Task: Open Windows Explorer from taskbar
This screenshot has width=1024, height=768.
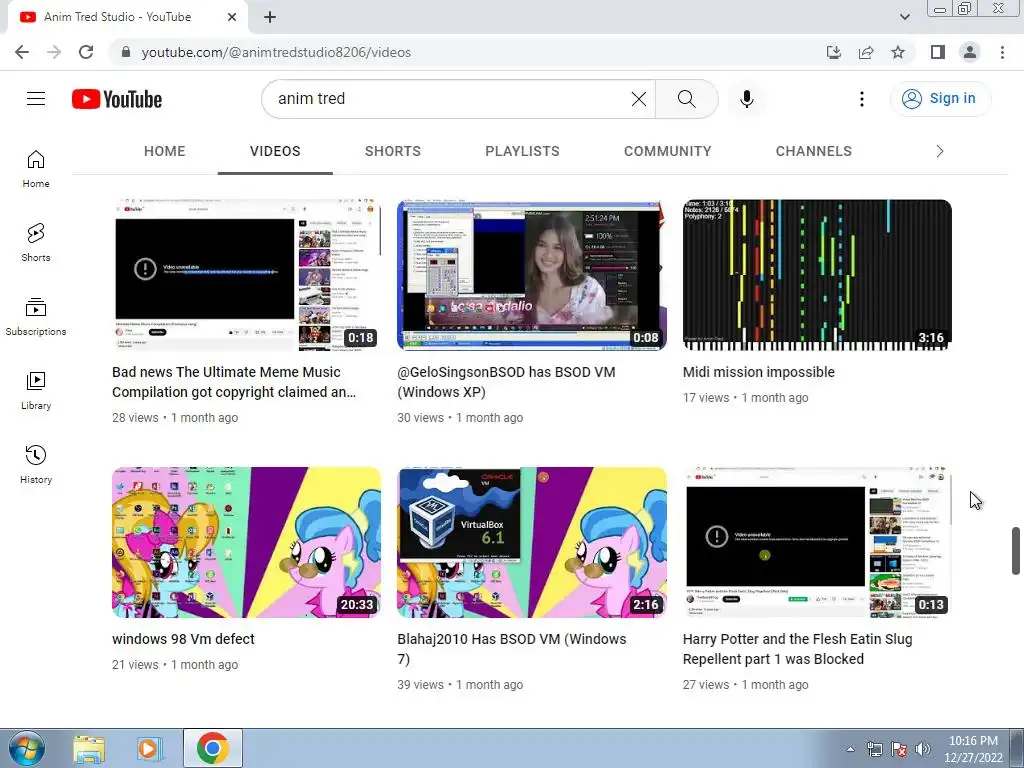Action: tap(89, 749)
